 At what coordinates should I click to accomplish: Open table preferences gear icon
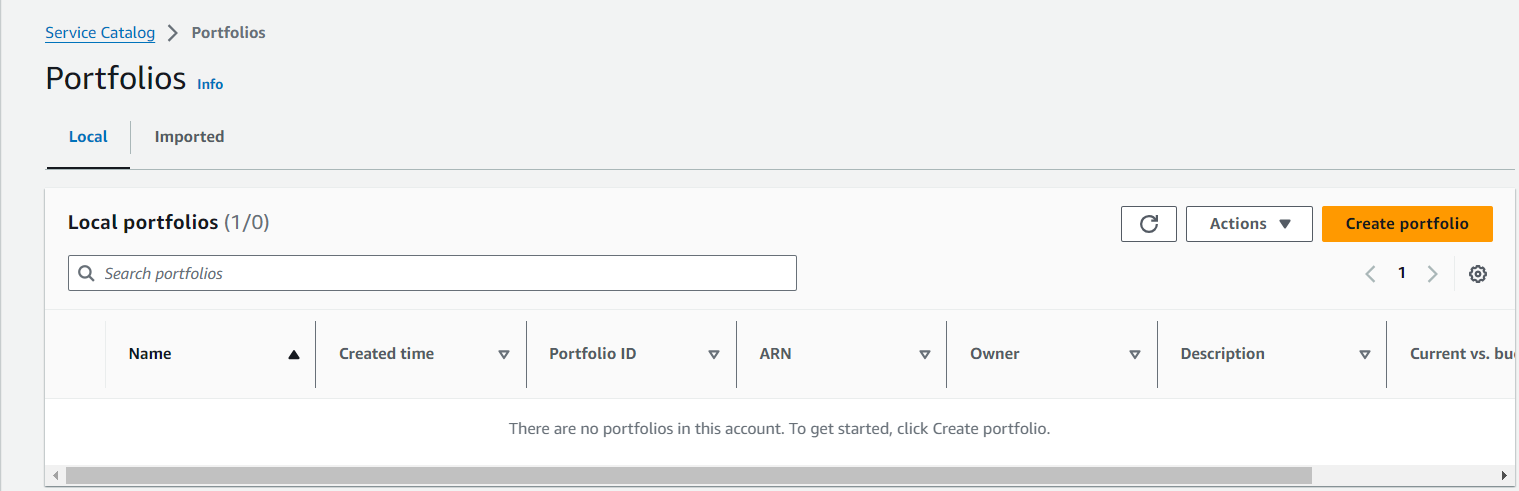click(1477, 274)
